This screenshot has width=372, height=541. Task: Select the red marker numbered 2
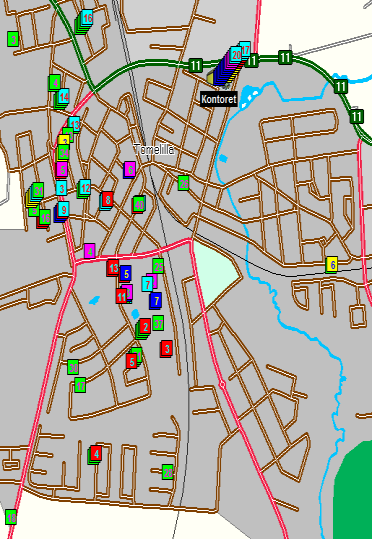[145, 326]
